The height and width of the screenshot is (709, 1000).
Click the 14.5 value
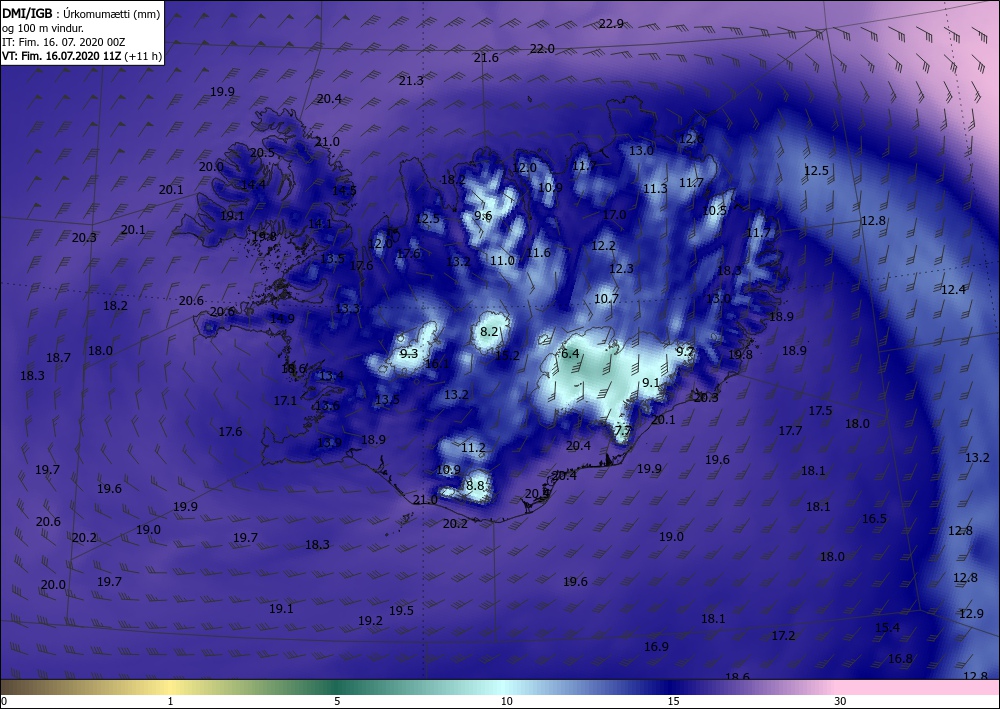pos(344,190)
